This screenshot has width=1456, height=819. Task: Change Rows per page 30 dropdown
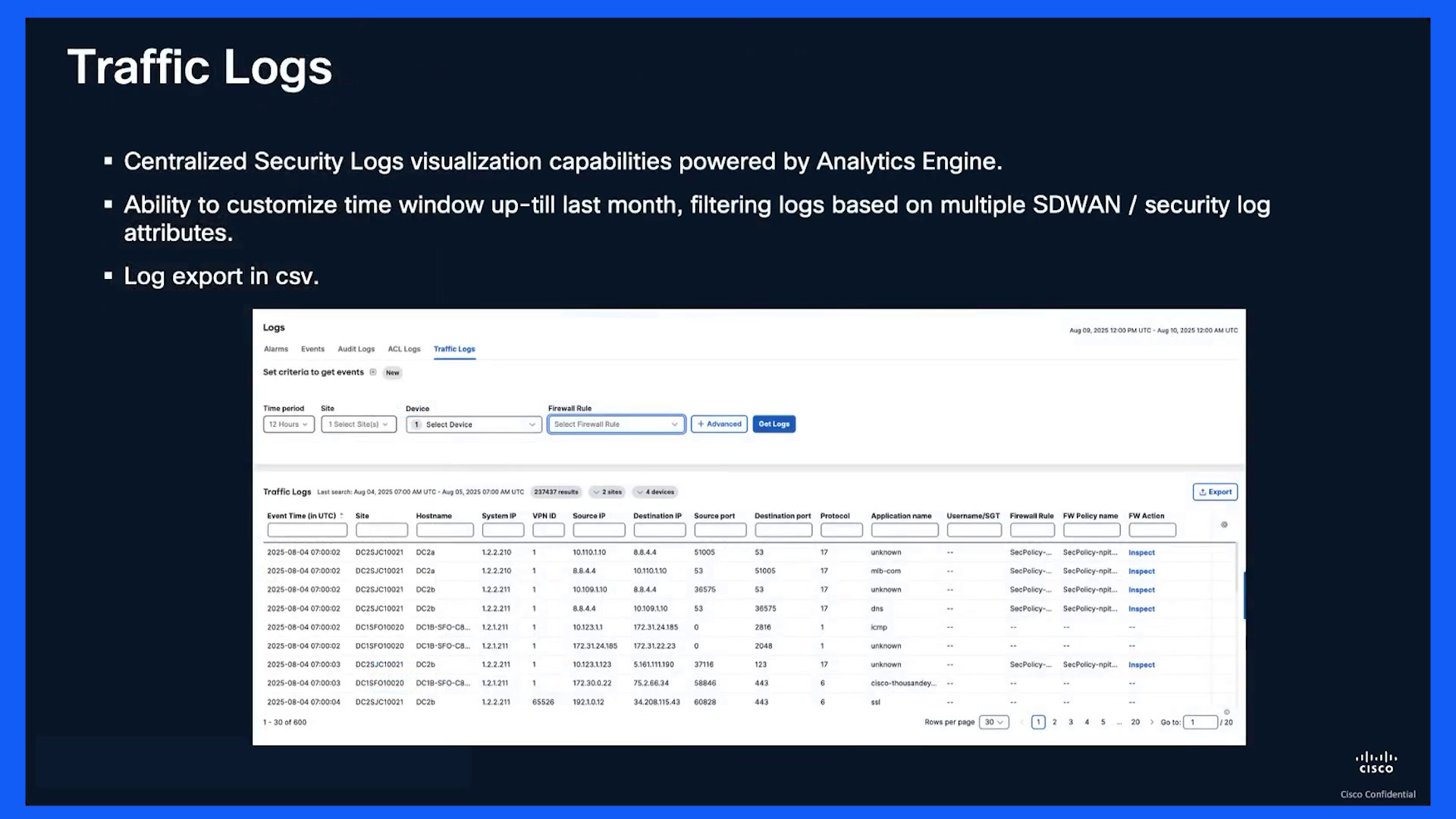[994, 723]
